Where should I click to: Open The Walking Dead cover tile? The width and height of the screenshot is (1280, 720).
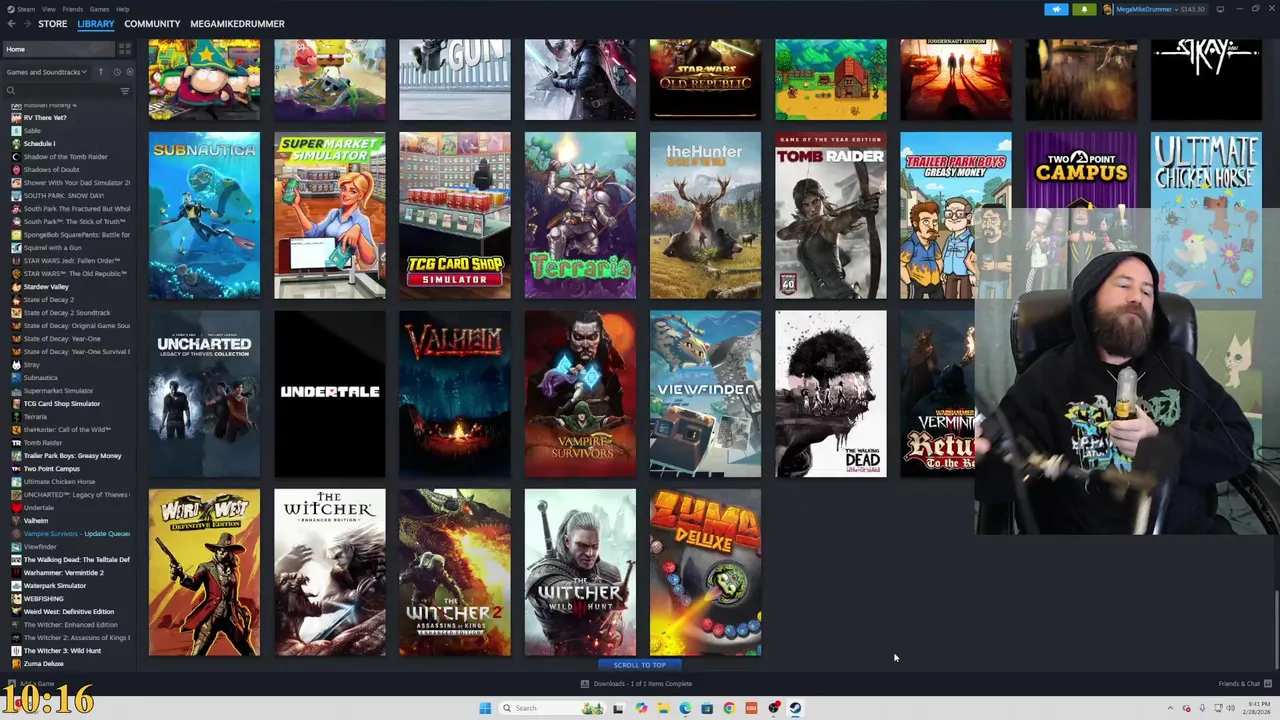pyautogui.click(x=831, y=394)
